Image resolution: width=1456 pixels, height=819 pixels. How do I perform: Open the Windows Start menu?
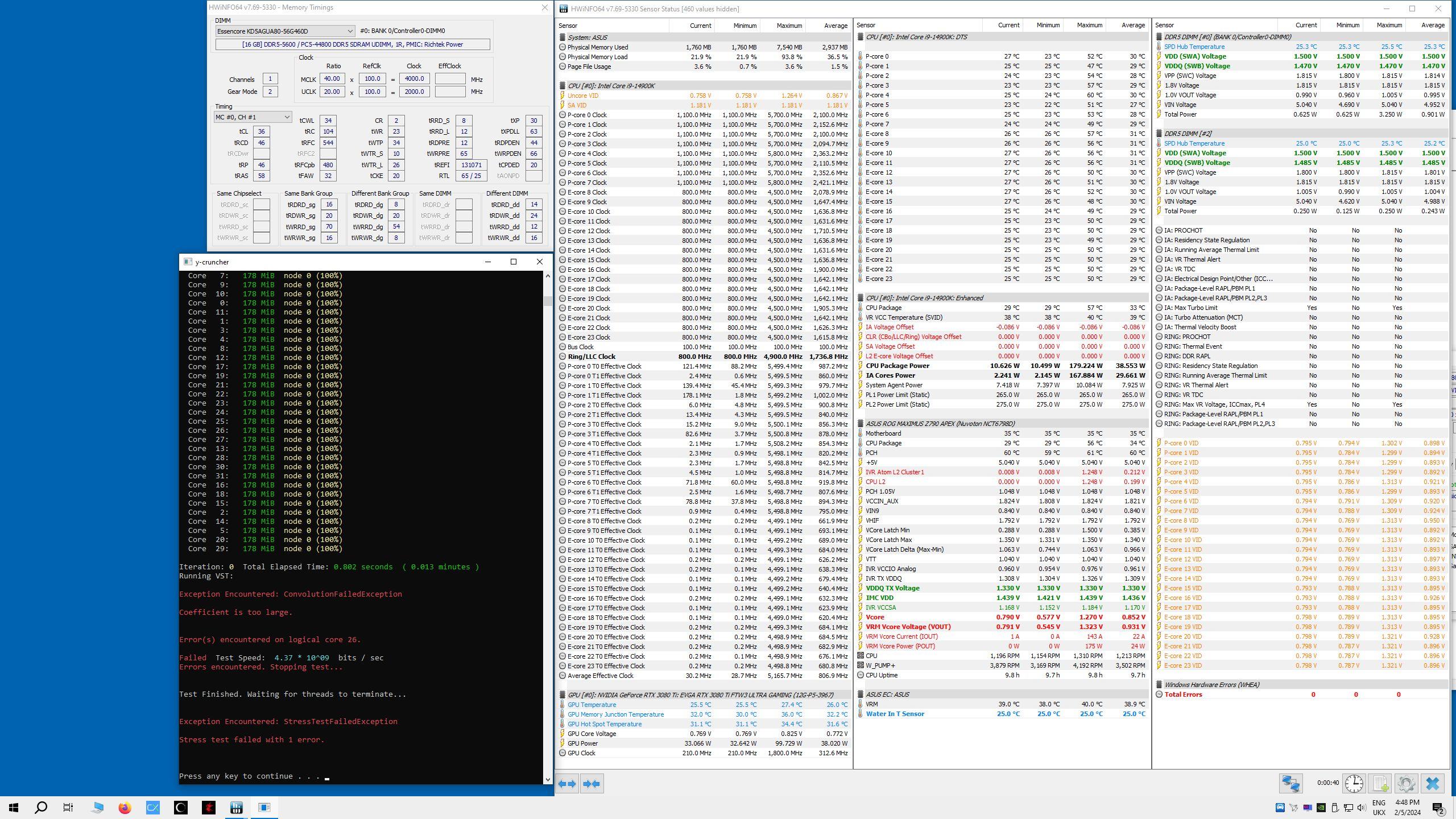(14, 807)
